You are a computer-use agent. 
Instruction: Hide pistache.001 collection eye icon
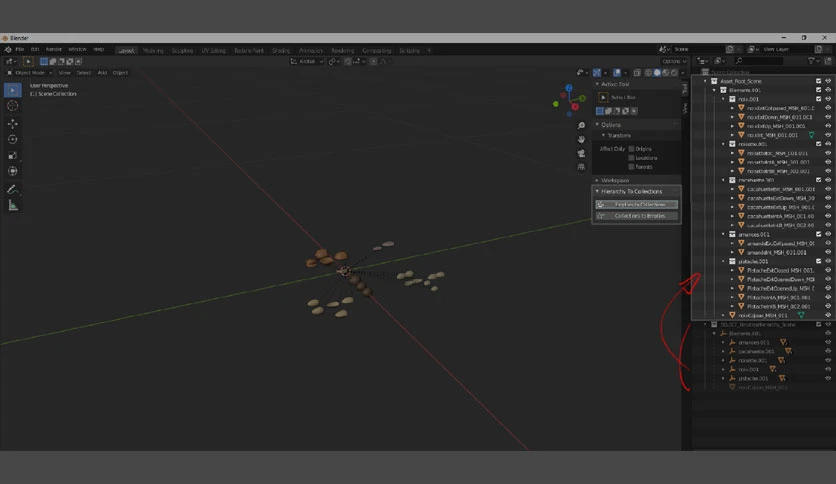[x=828, y=261]
